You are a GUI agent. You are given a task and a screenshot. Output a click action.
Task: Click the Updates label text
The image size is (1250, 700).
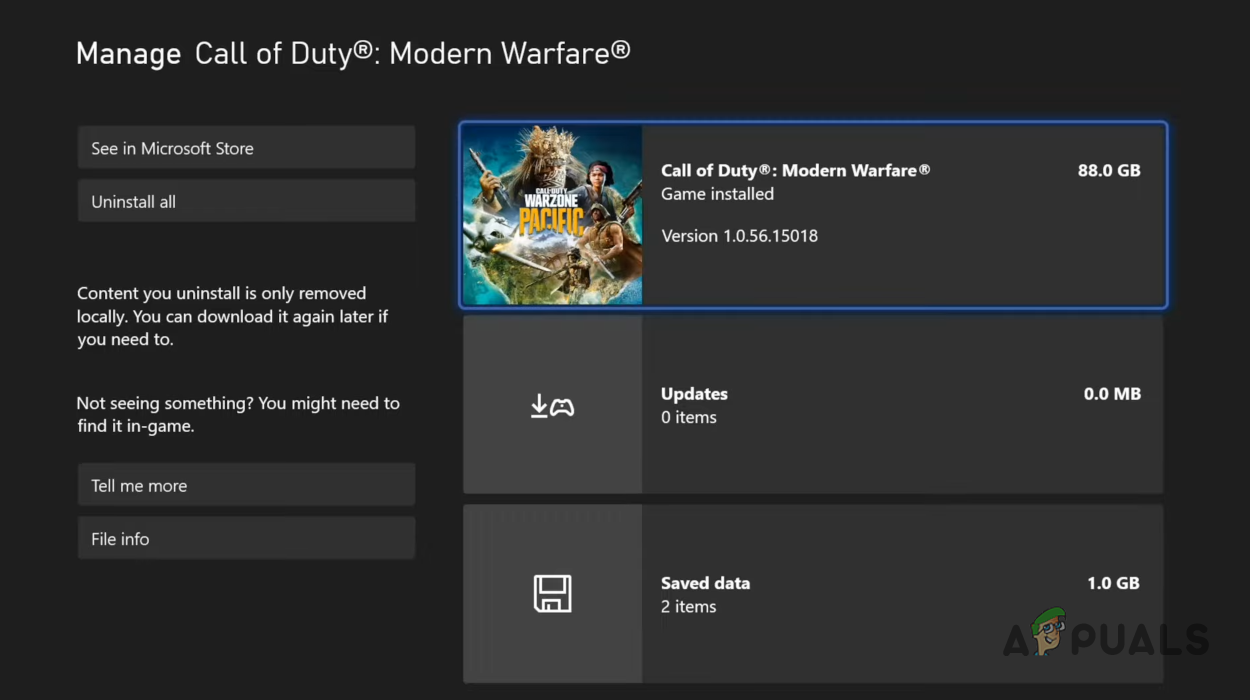(x=694, y=394)
